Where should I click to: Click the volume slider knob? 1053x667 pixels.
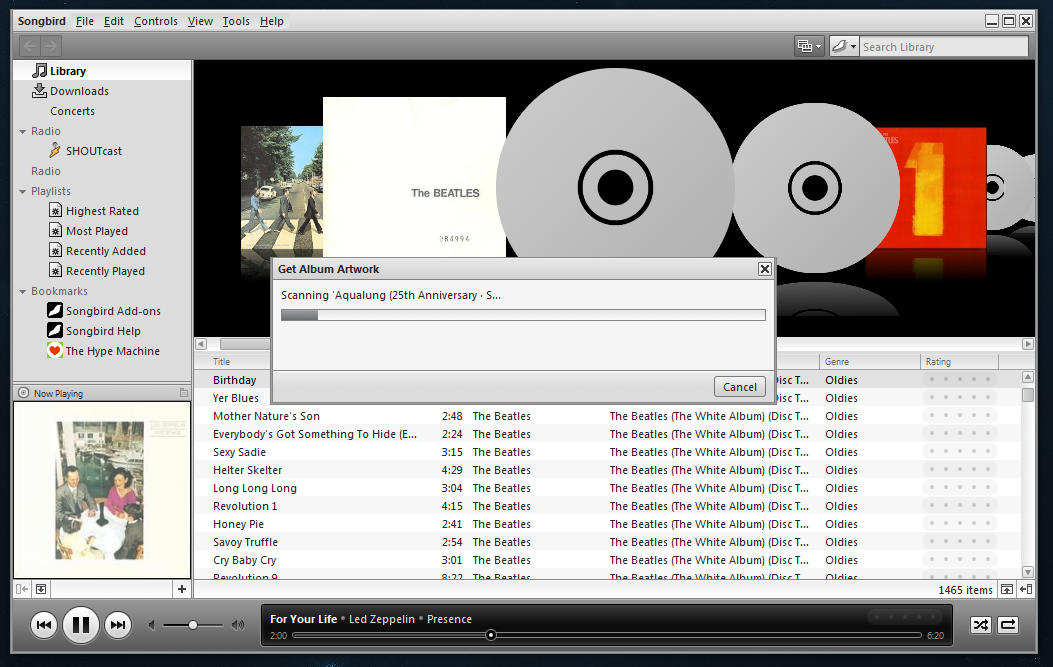[x=192, y=625]
